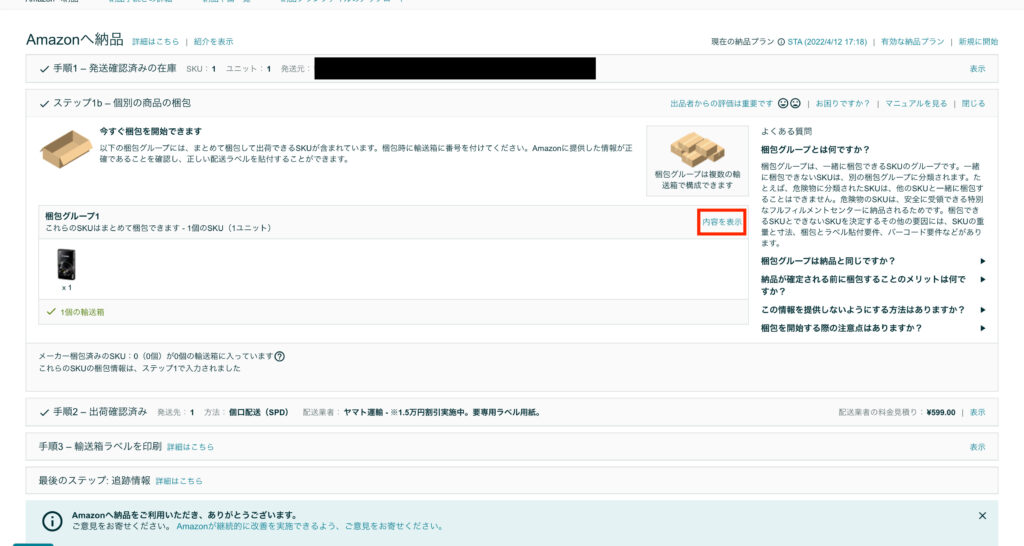The image size is (1024, 546).
Task: Click 紹介を表示 link in header
Action: (213, 42)
